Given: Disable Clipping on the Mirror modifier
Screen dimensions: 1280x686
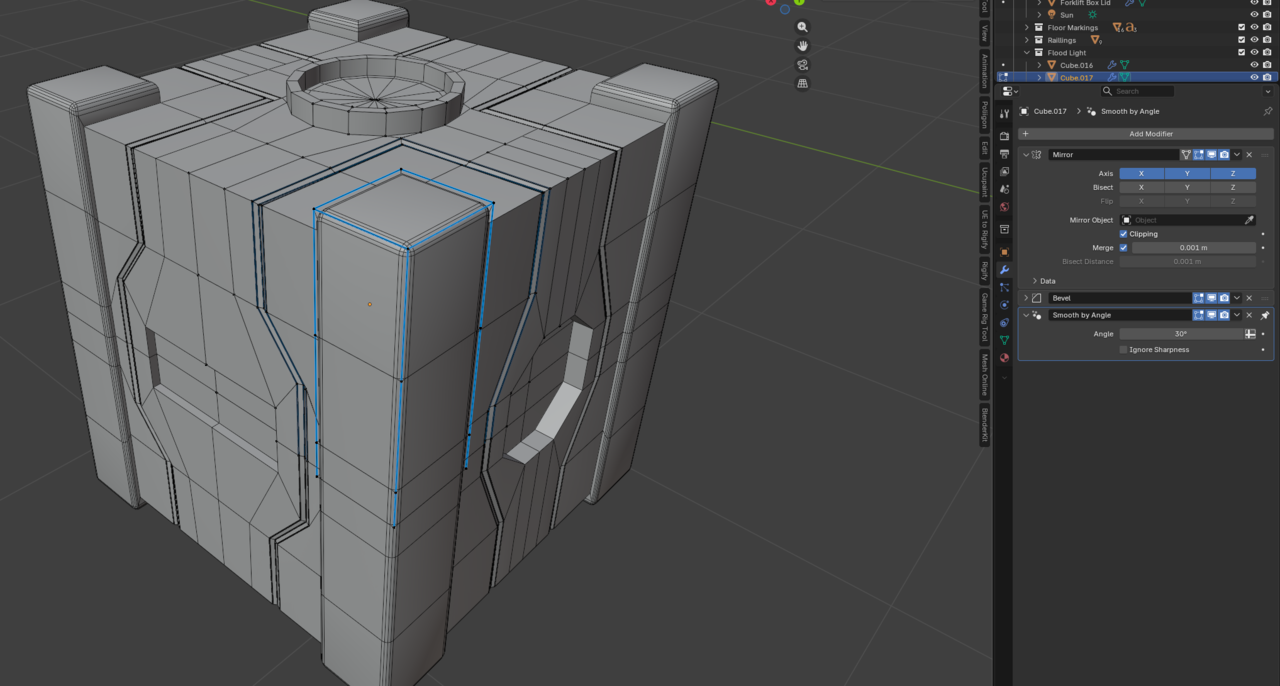Looking at the screenshot, I should (1123, 234).
